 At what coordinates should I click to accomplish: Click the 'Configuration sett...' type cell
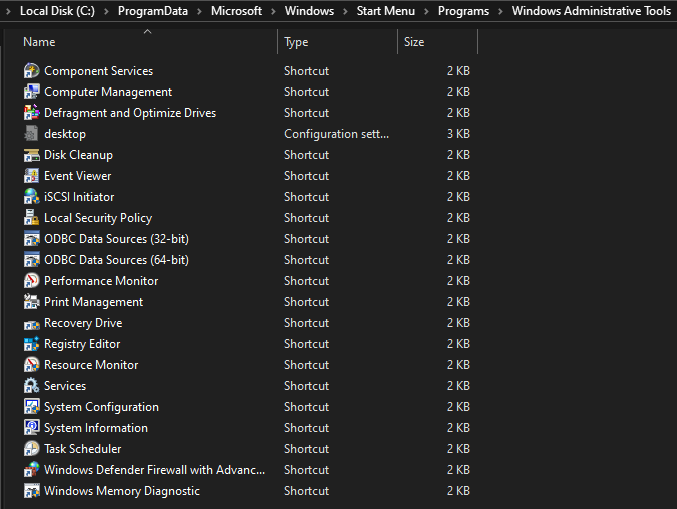tap(336, 134)
